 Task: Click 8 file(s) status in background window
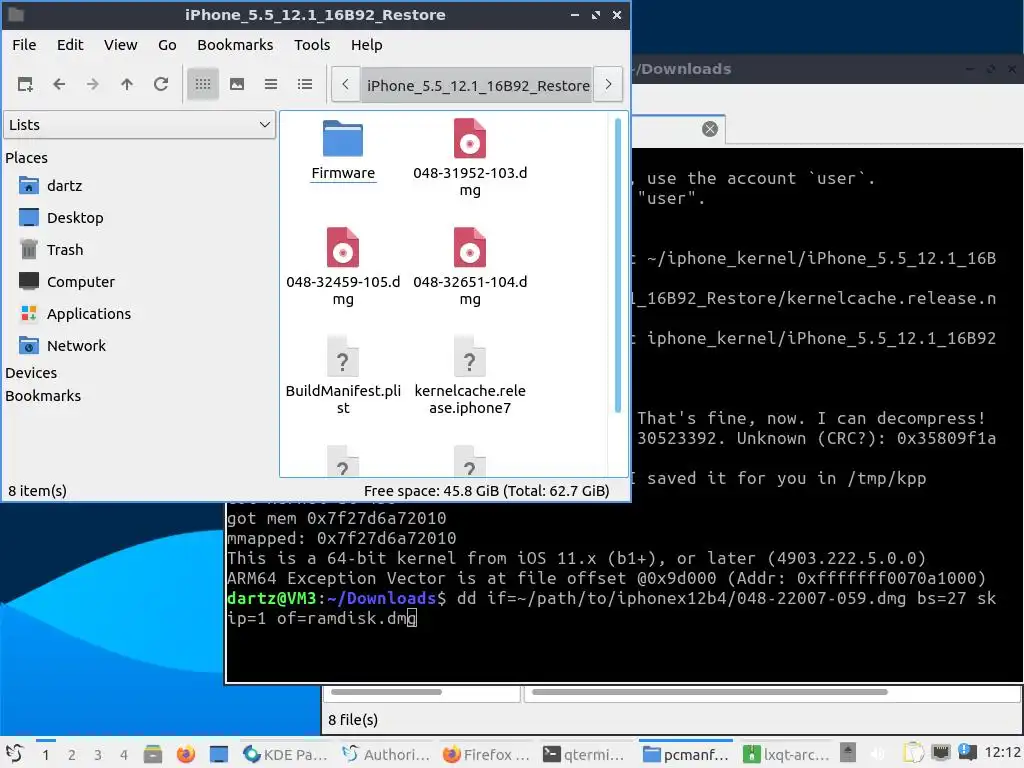tap(353, 720)
